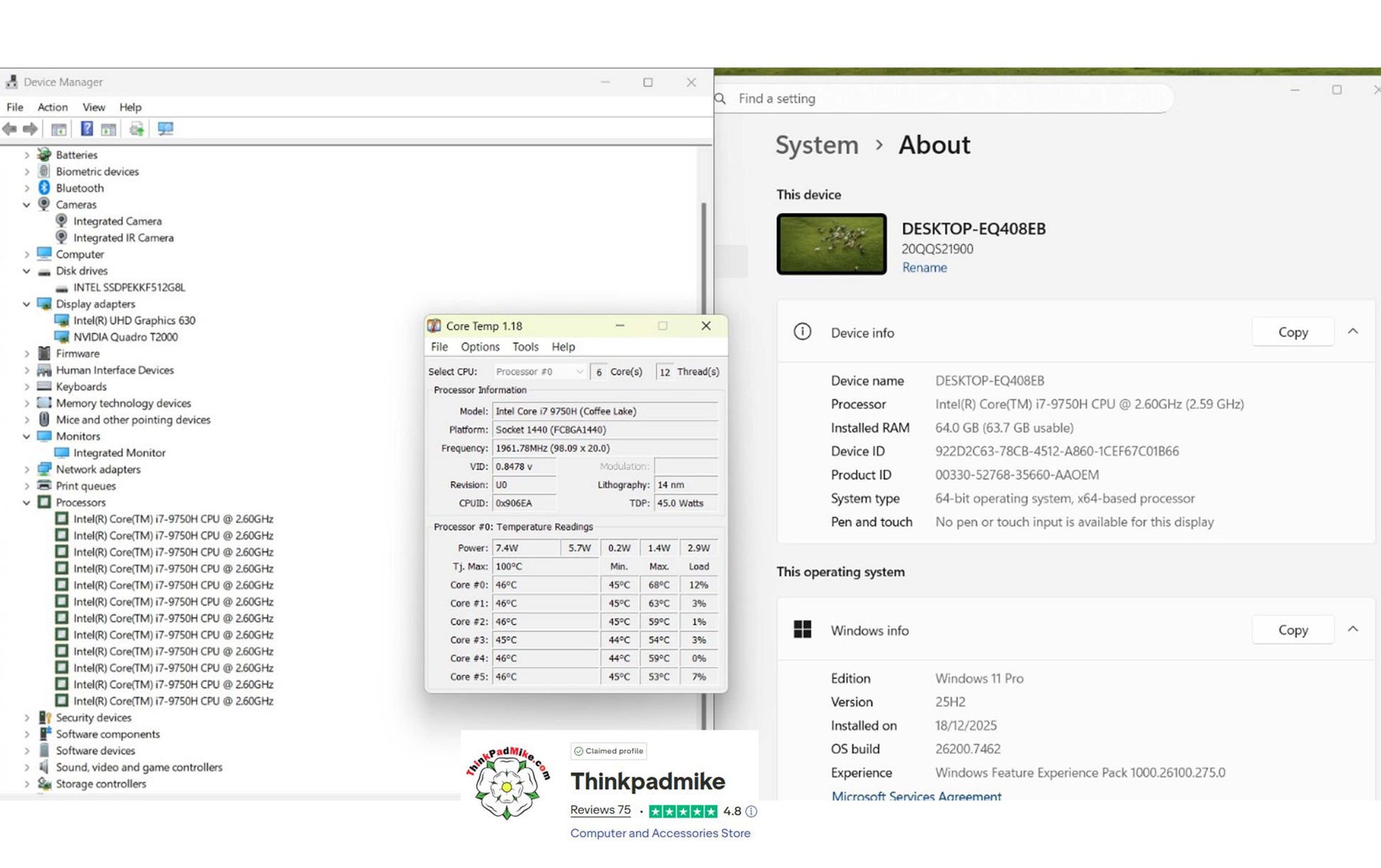Viewport: 1381px width, 868px height.
Task: Click the info icon beside Trustpilot 4.8 rating
Action: (x=752, y=811)
